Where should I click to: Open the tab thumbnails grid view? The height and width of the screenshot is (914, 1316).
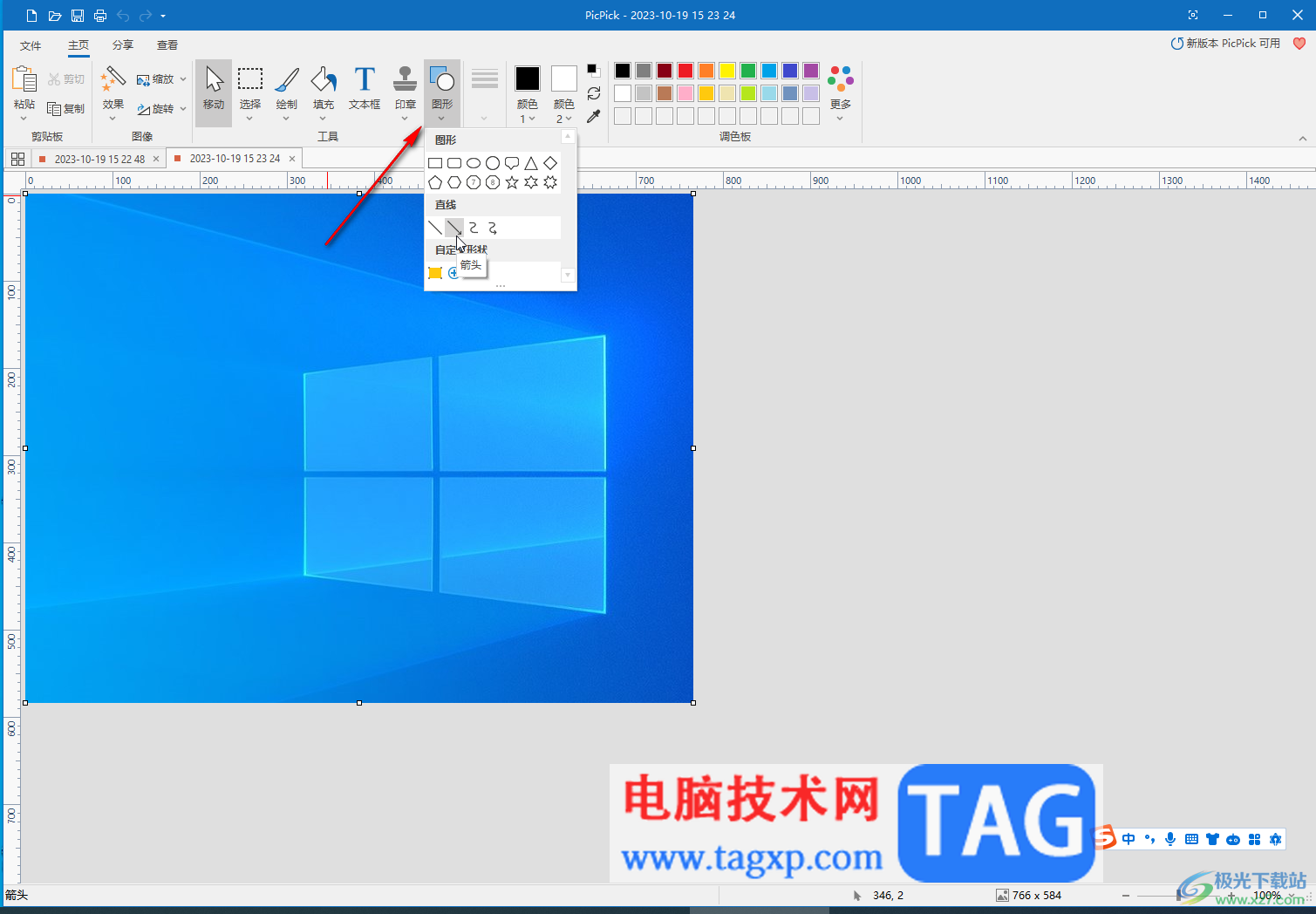point(17,159)
